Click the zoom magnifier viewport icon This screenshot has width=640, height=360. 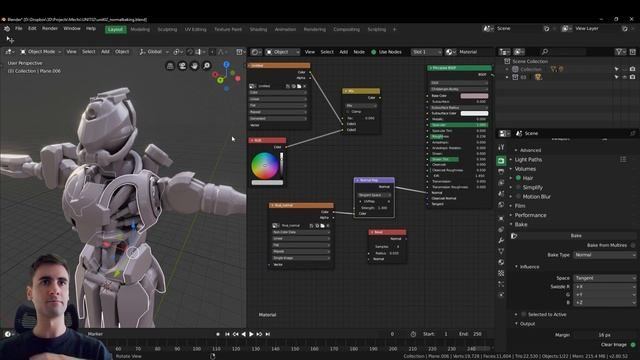click(207, 66)
